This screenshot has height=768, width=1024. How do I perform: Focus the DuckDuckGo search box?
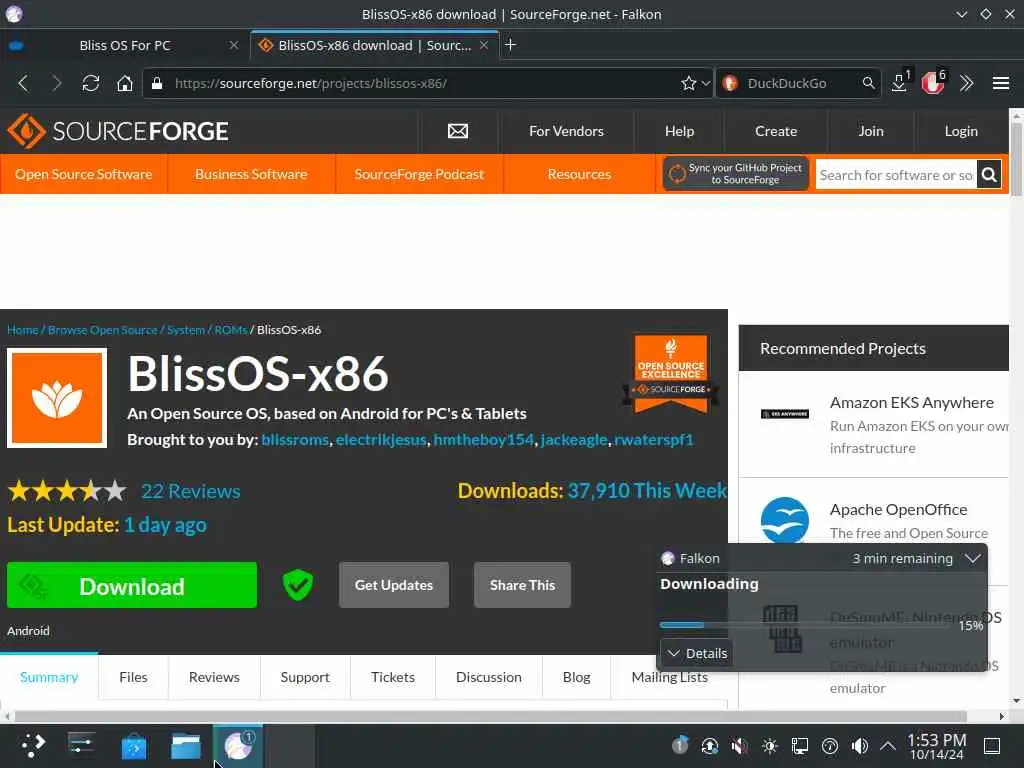click(800, 83)
